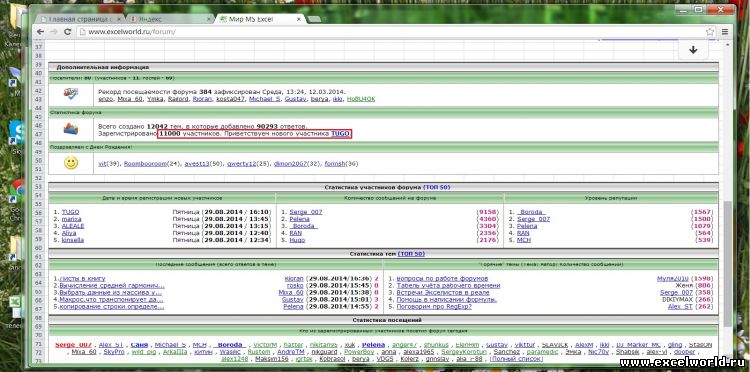Bookmark this page with the star icon
Viewport: 750px width, 372px height.
[x=710, y=32]
